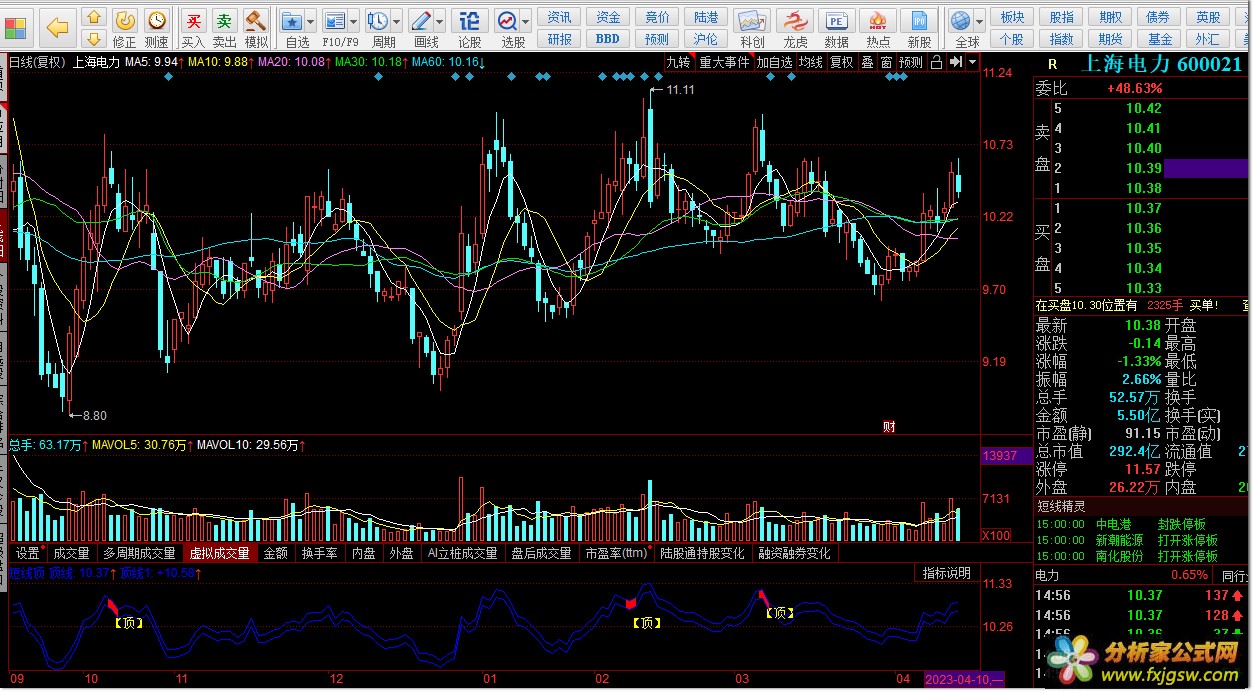Open the 融资融券变化 tab
Viewport: 1255px width, 692px height.
click(794, 553)
